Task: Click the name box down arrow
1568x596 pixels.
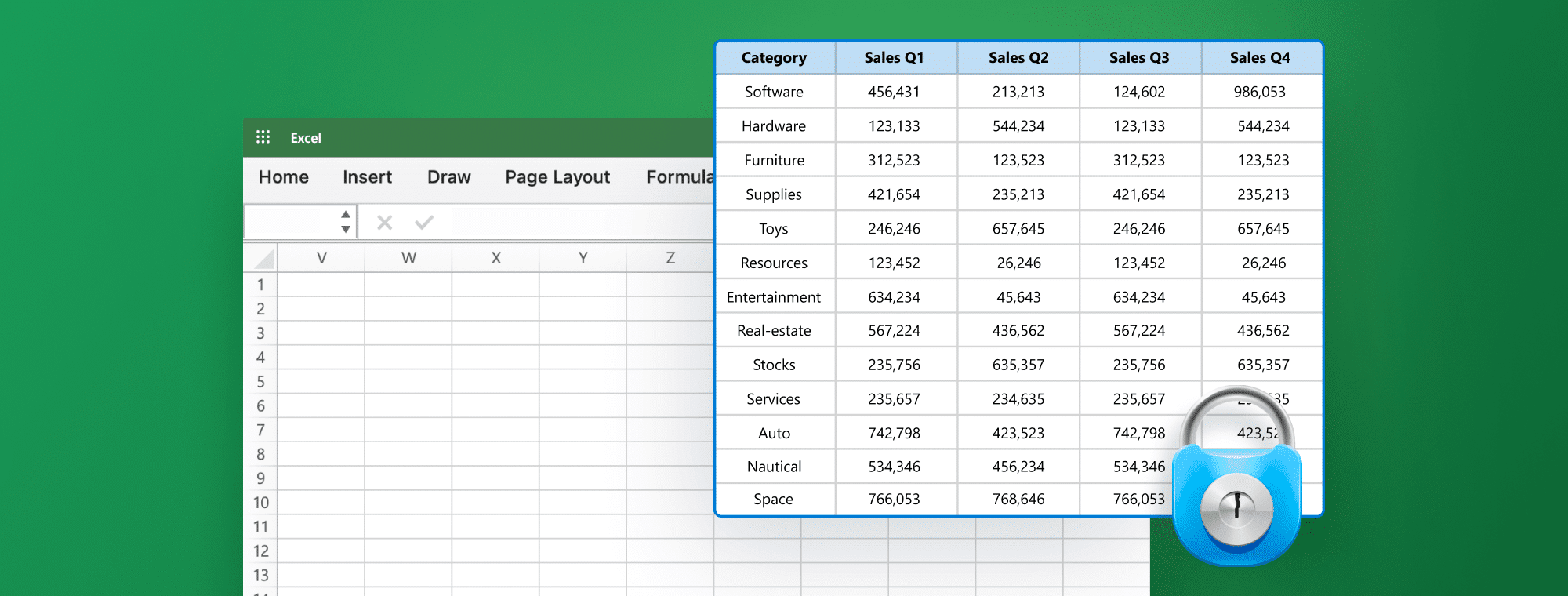Action: pos(346,230)
